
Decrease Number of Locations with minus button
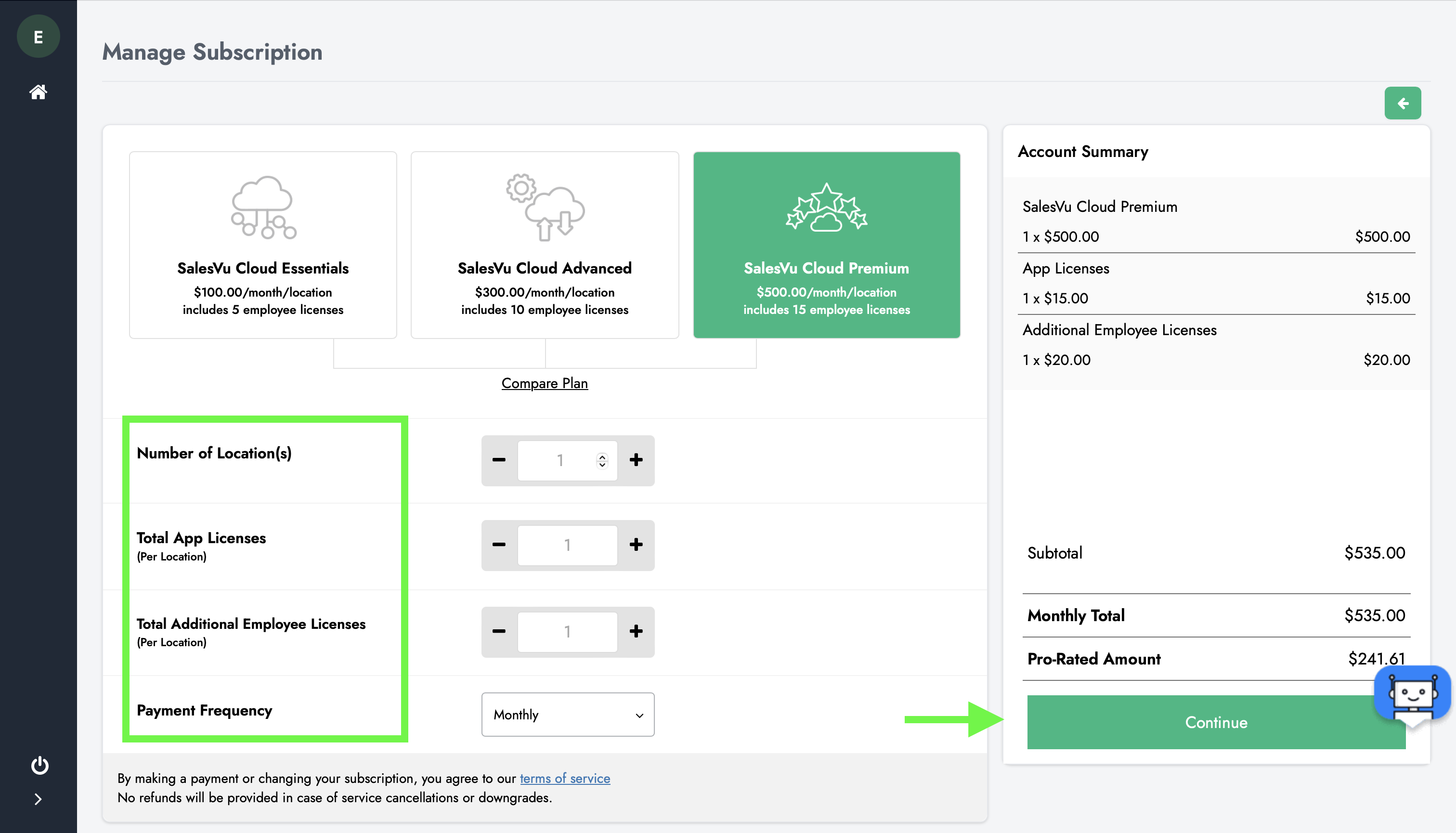tap(499, 459)
